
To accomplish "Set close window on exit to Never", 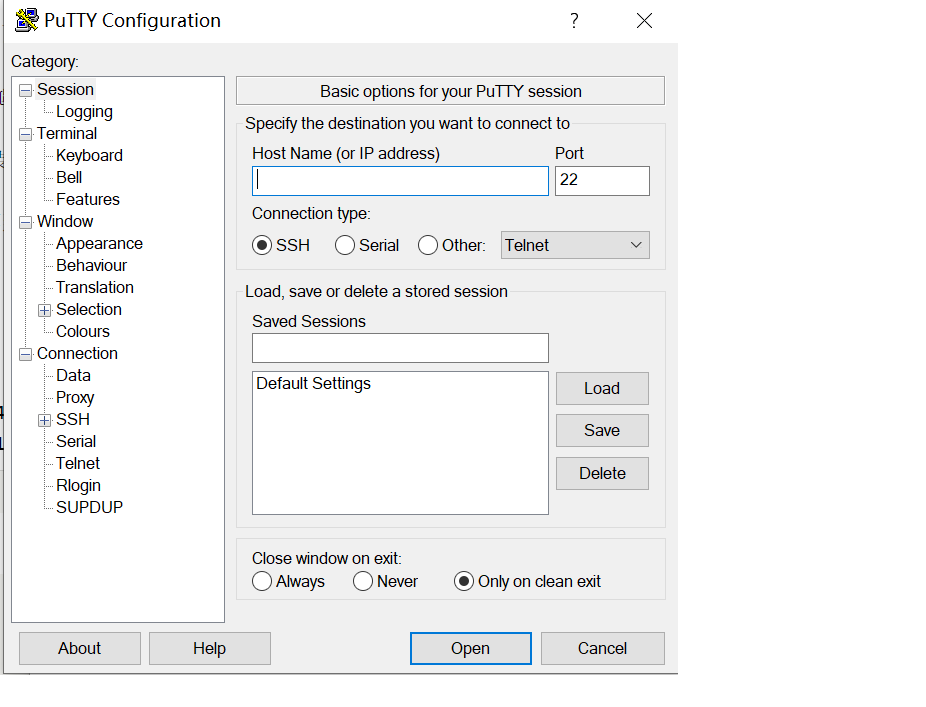I will [363, 581].
